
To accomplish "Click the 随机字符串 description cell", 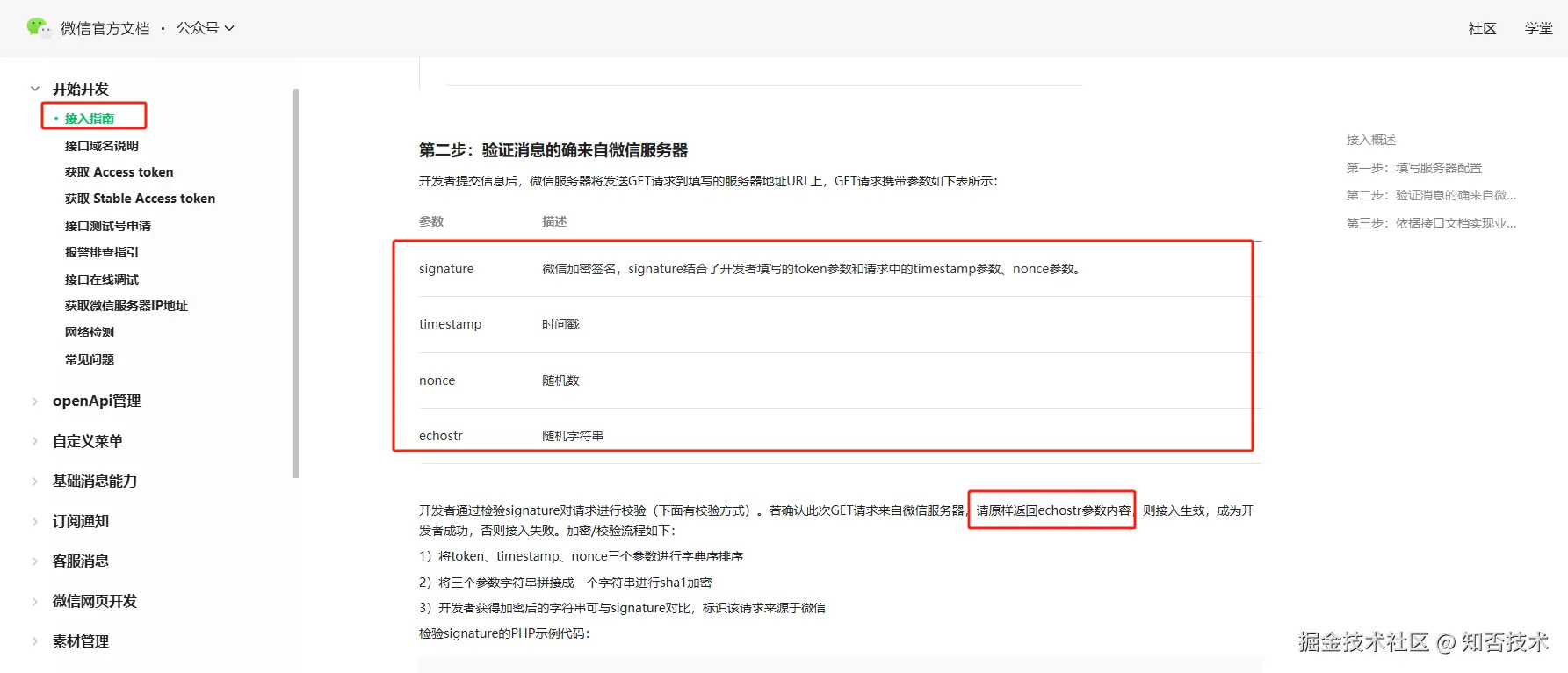I will [x=573, y=436].
